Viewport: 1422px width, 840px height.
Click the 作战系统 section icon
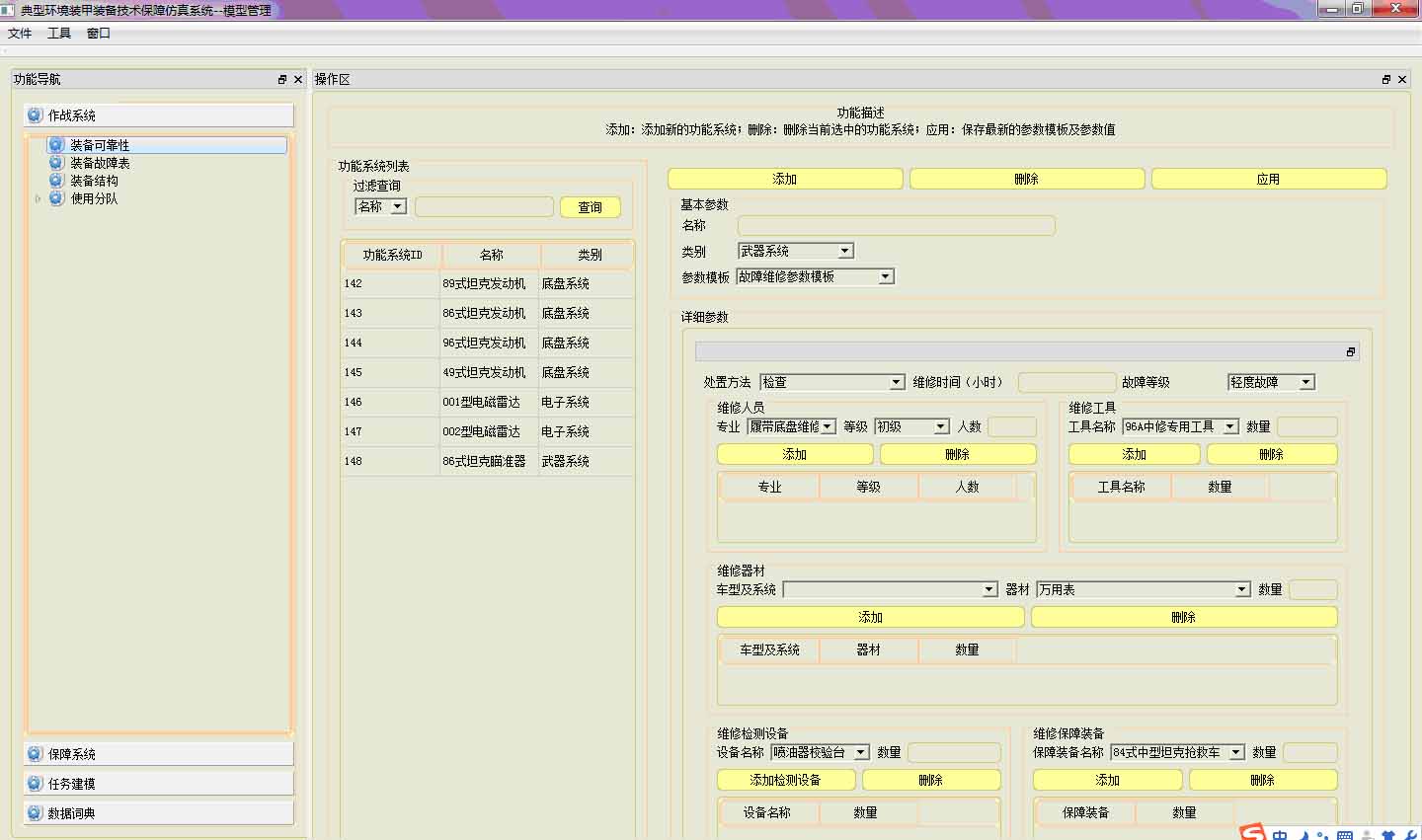pos(35,115)
